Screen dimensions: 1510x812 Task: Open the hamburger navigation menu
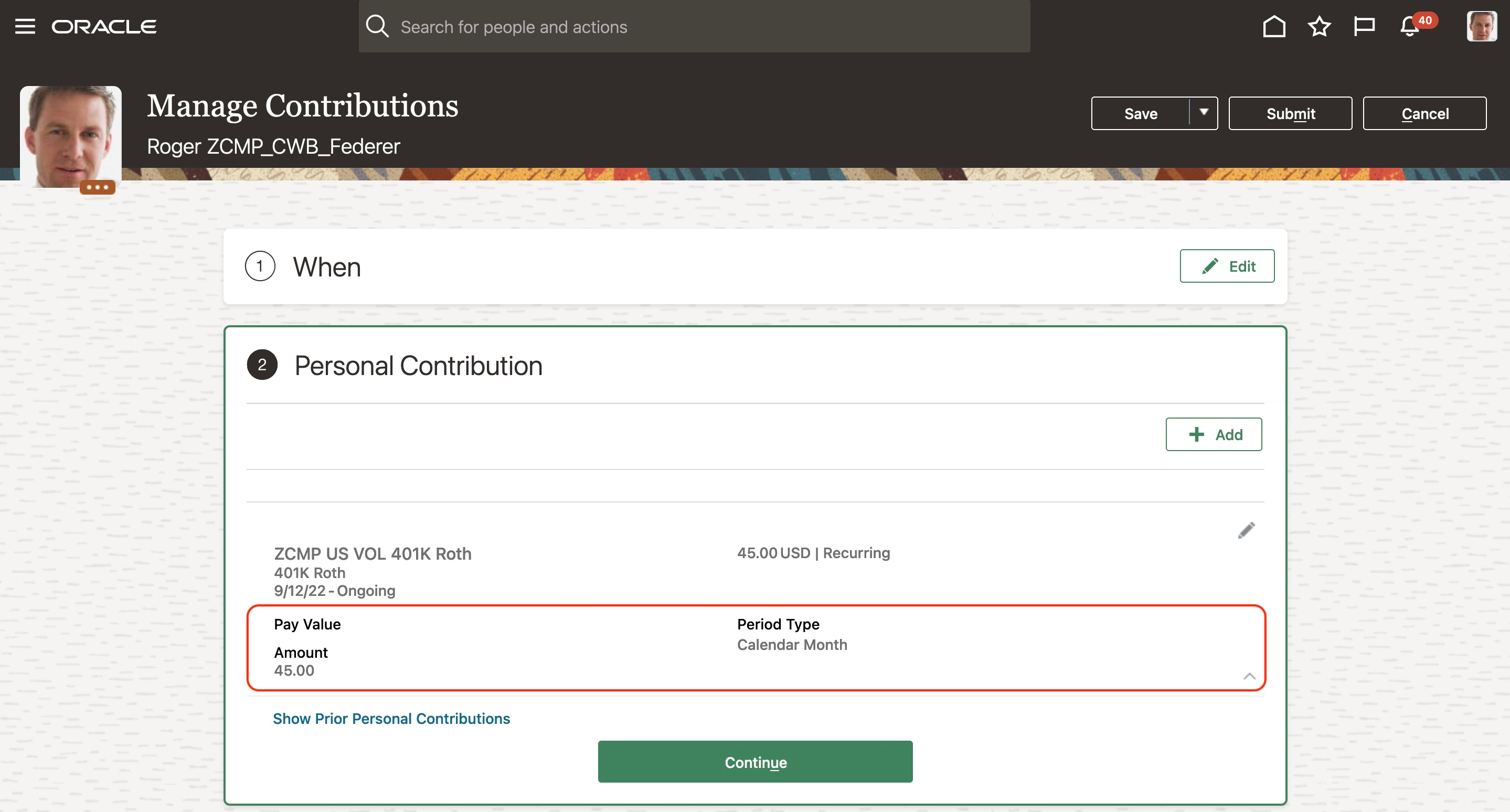(x=25, y=26)
